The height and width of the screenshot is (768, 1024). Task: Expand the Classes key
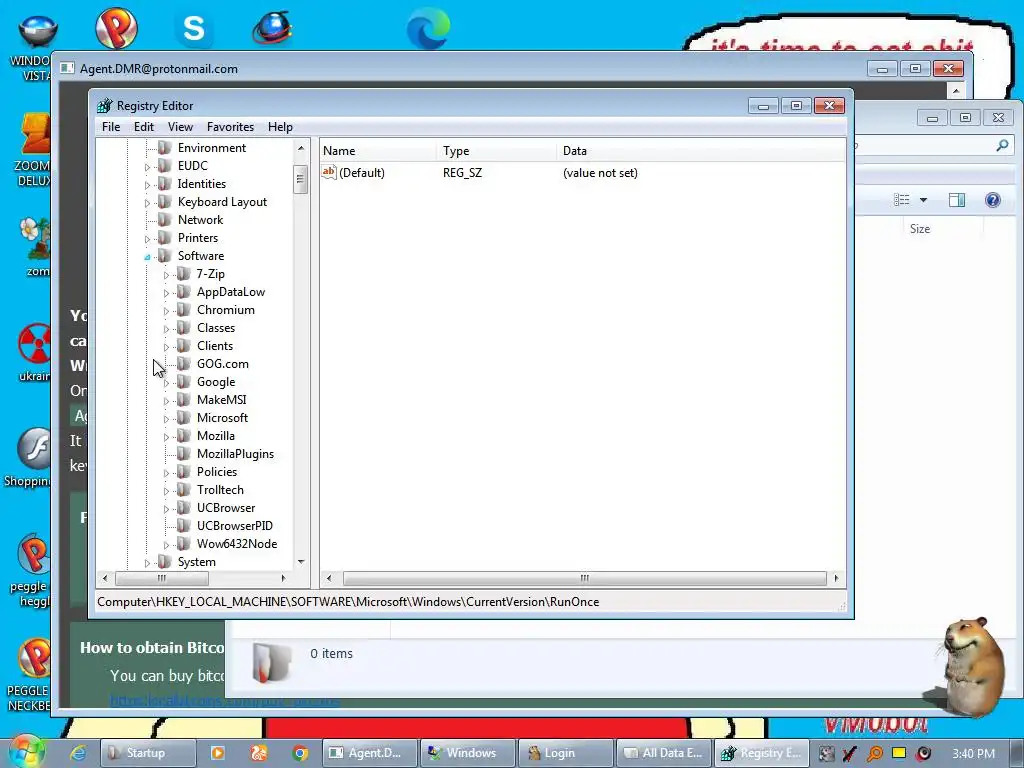[x=166, y=329]
